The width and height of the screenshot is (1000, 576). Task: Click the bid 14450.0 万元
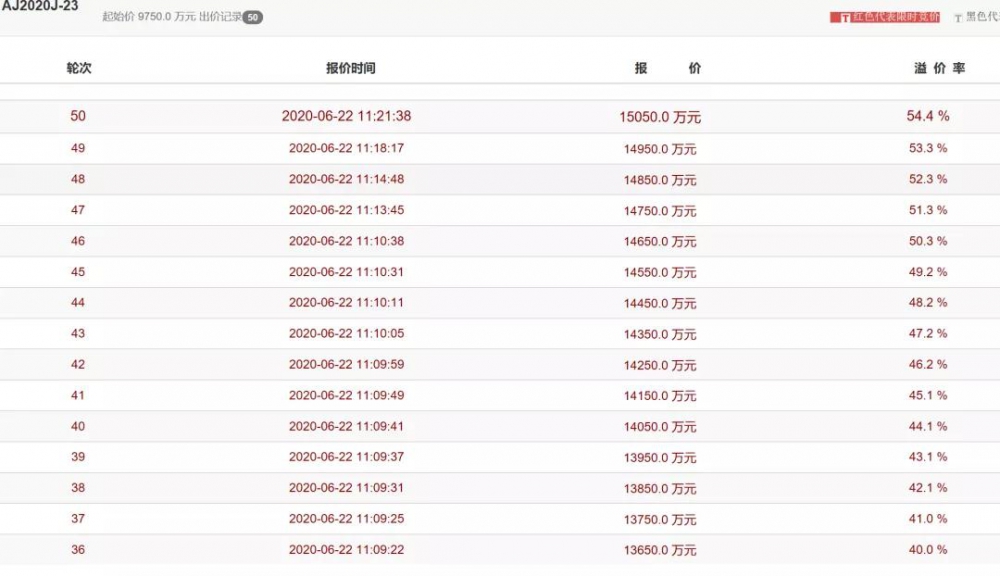click(x=660, y=304)
